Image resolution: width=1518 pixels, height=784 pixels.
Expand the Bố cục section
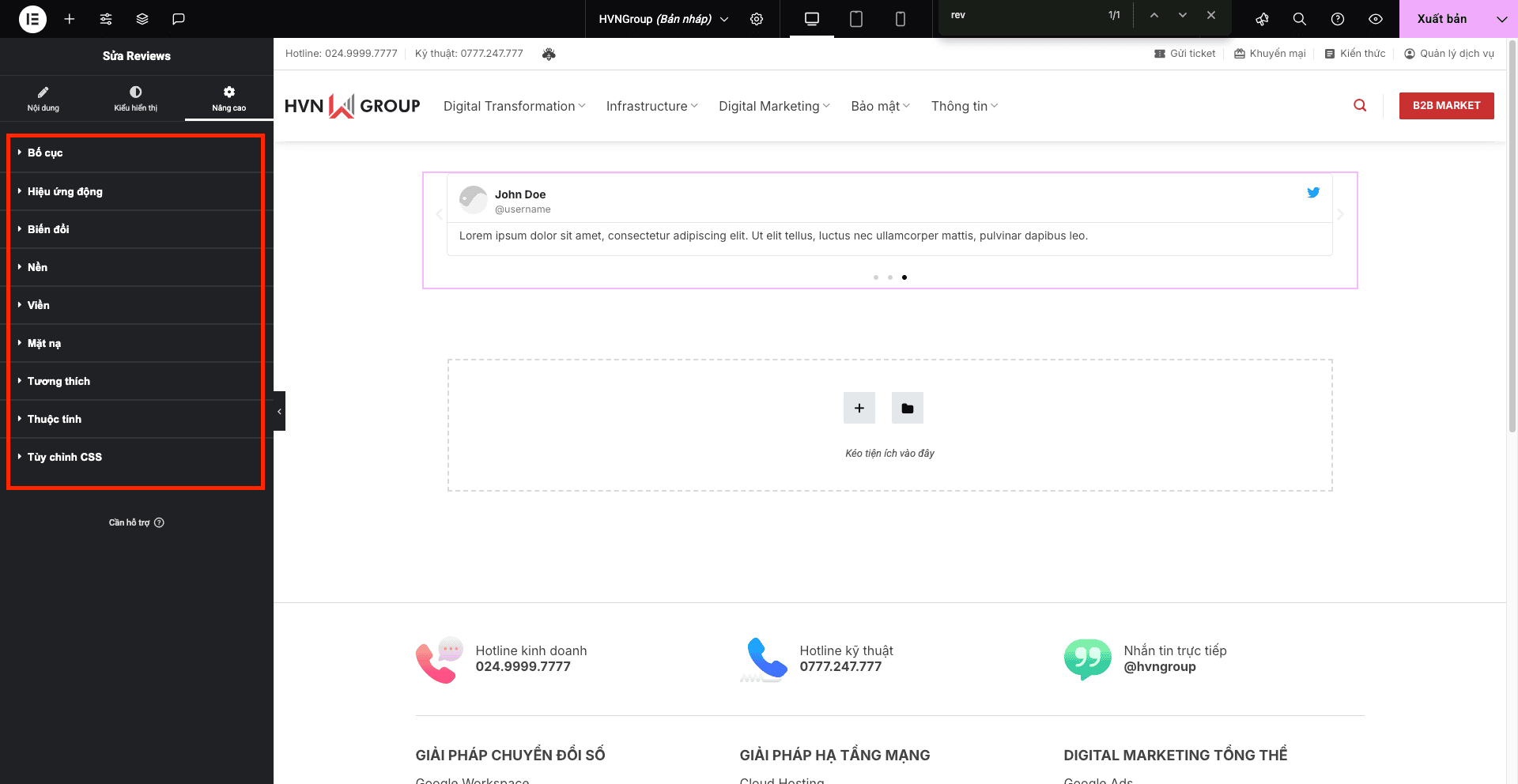tap(45, 153)
